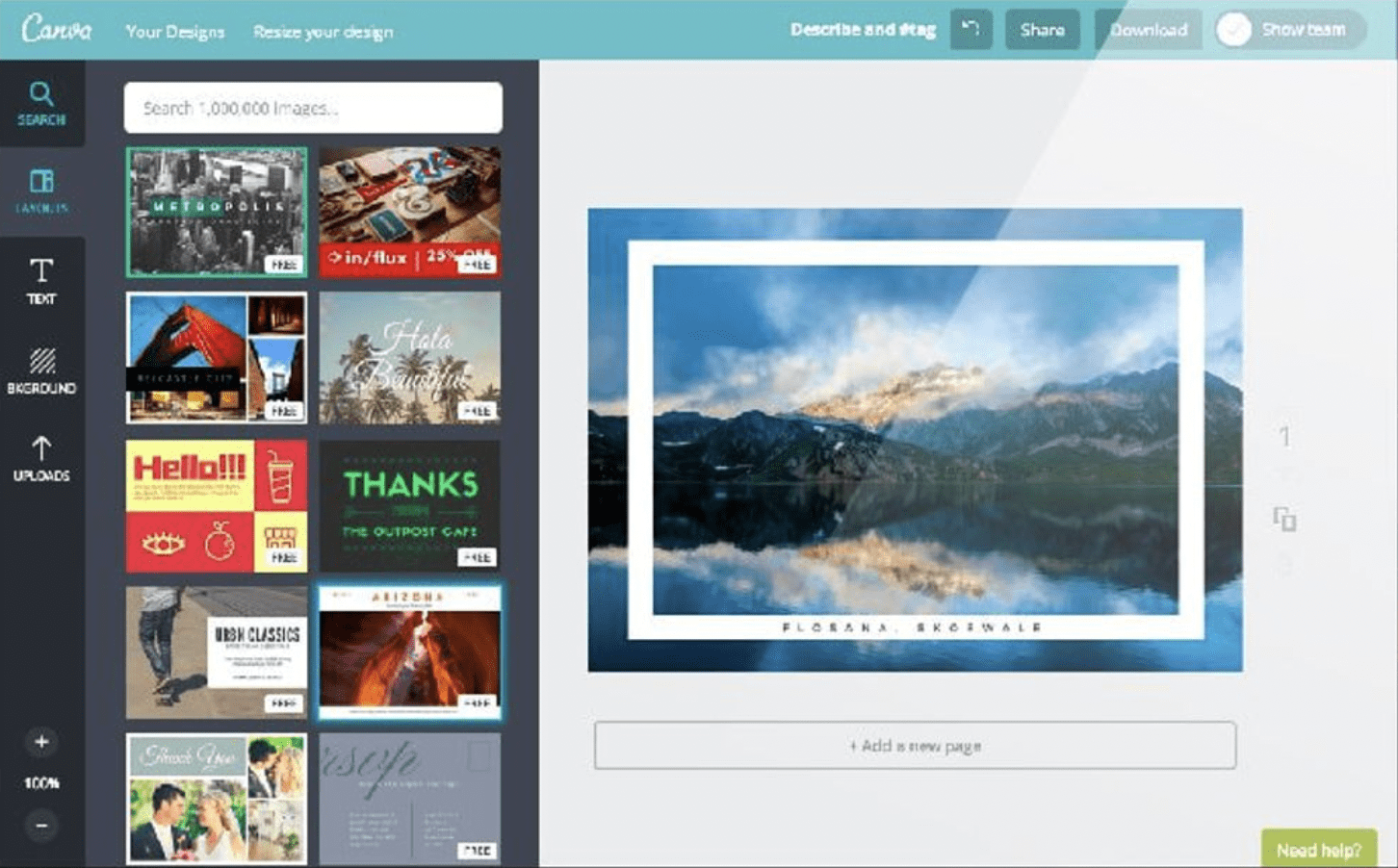Open the Background panel
Image resolution: width=1398 pixels, height=868 pixels.
pos(41,370)
